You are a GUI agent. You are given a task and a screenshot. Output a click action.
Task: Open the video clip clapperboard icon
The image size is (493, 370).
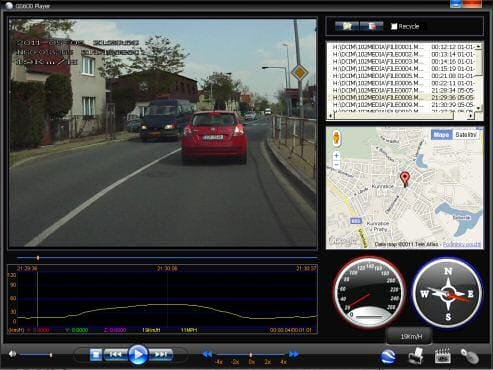443,356
